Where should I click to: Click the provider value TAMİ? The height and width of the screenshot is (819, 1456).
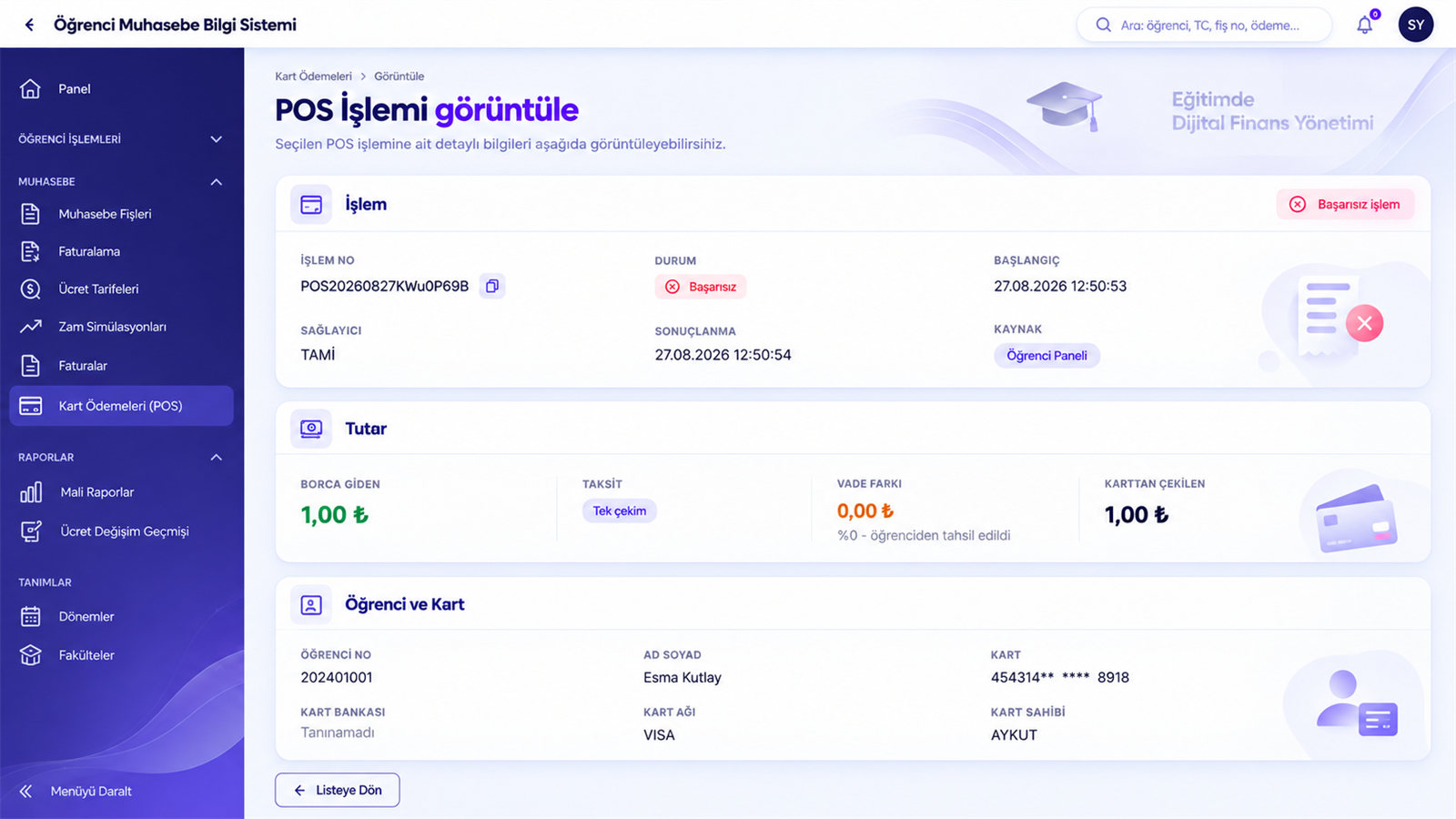[318, 355]
